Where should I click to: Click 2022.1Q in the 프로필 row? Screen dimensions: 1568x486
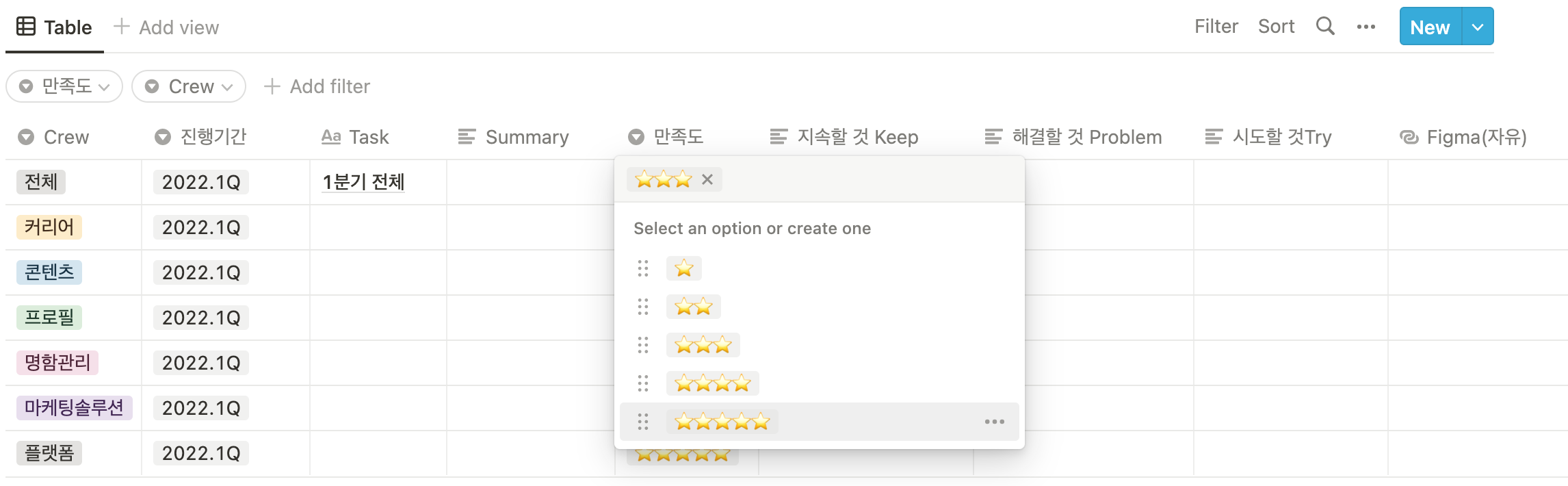point(201,318)
